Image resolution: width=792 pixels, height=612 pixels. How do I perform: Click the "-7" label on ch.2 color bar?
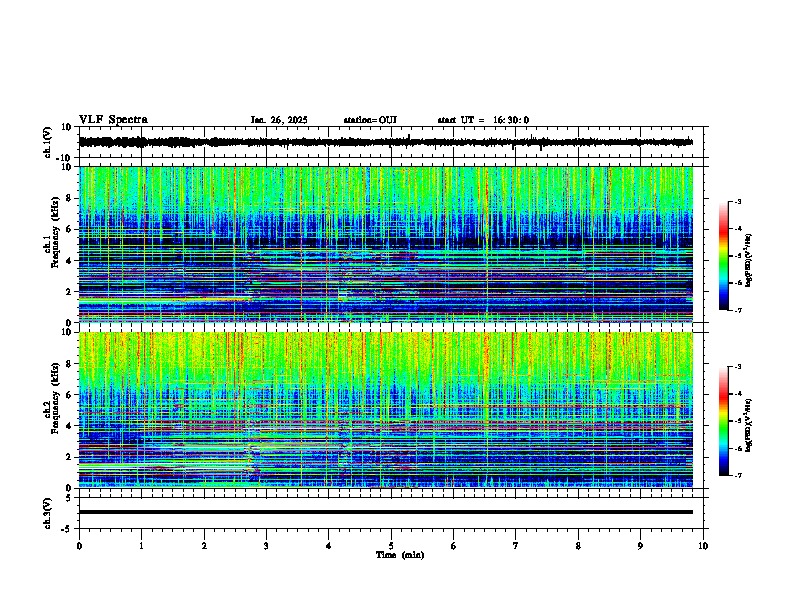click(737, 475)
